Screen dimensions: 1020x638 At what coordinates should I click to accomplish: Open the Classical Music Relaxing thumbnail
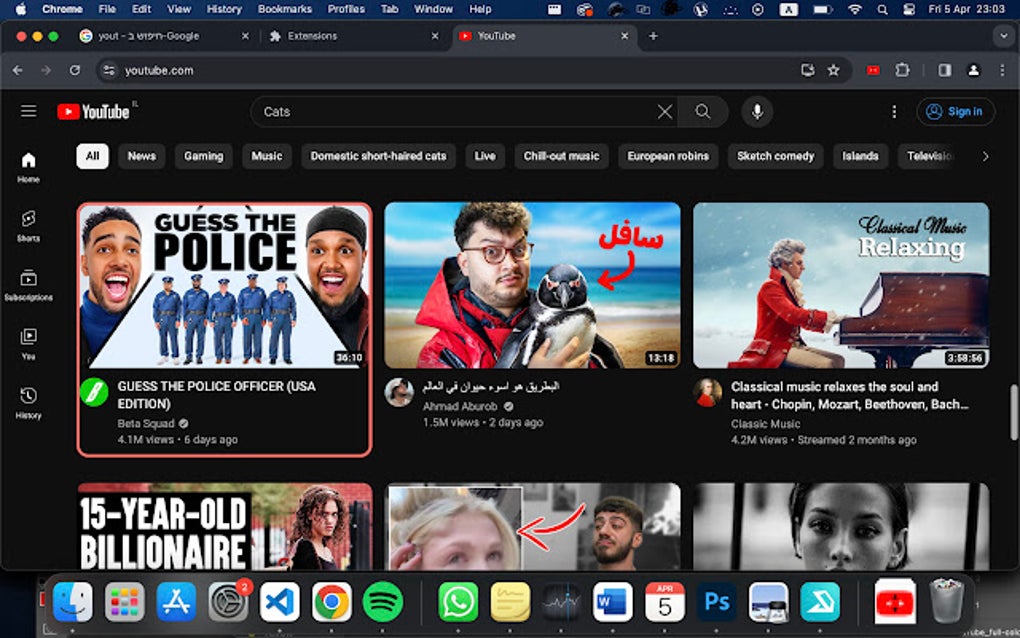click(840, 286)
